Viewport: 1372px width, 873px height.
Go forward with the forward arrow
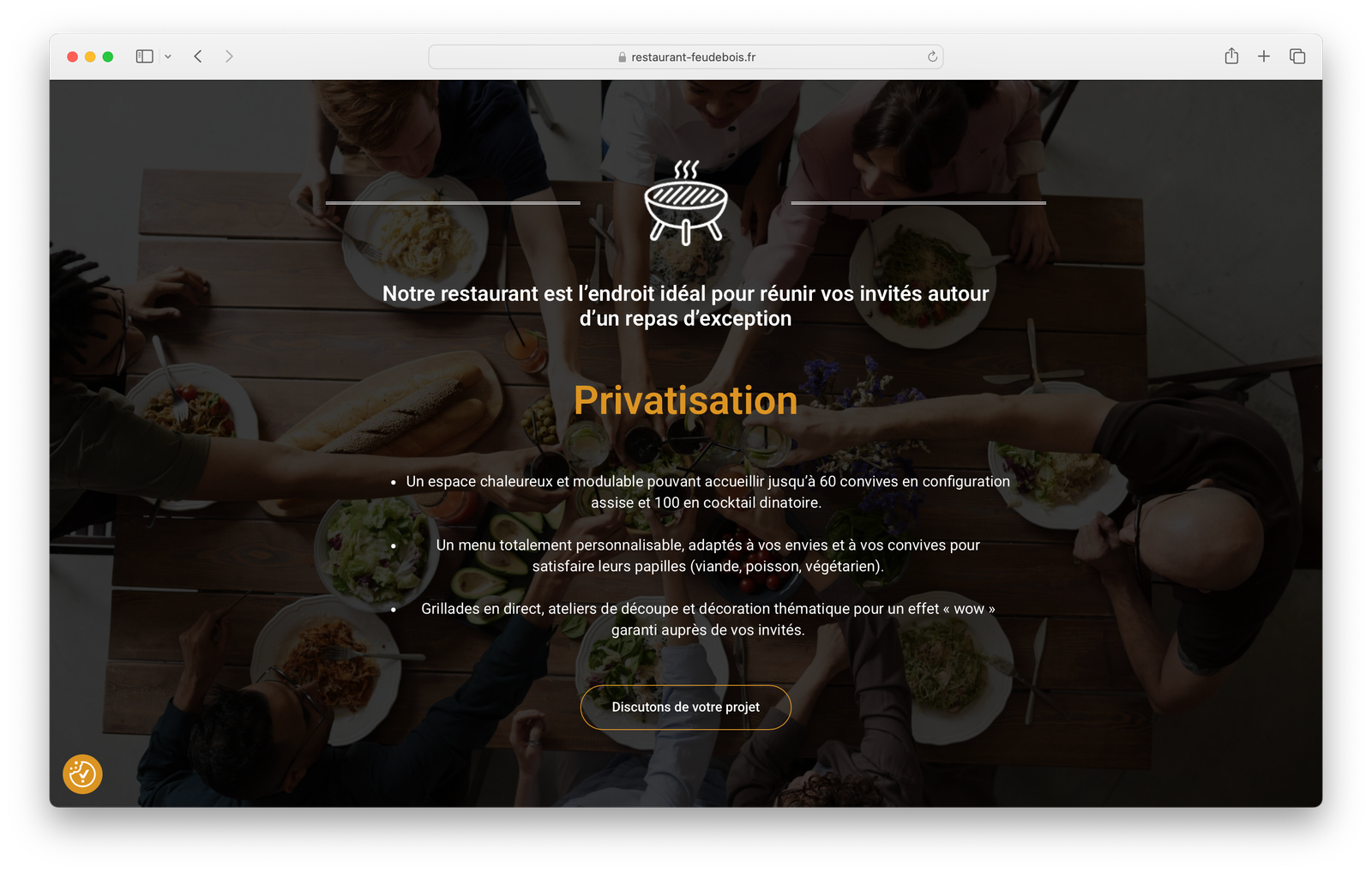[229, 57]
